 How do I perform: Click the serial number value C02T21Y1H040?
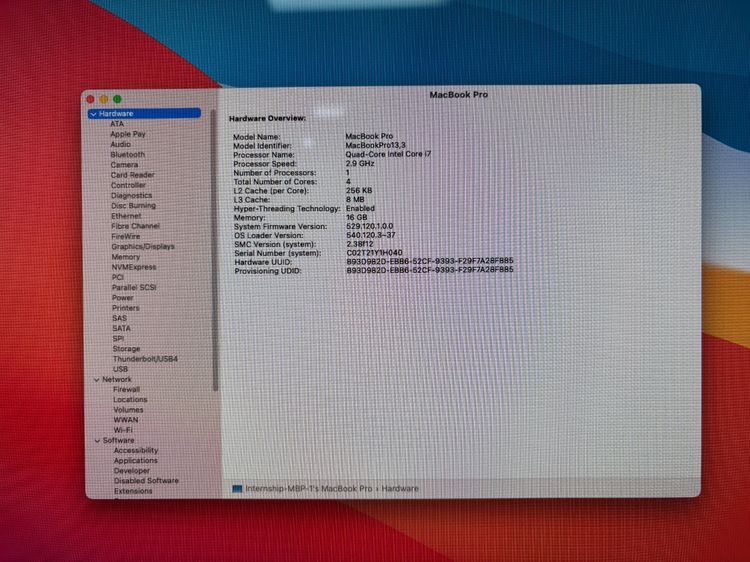click(374, 253)
